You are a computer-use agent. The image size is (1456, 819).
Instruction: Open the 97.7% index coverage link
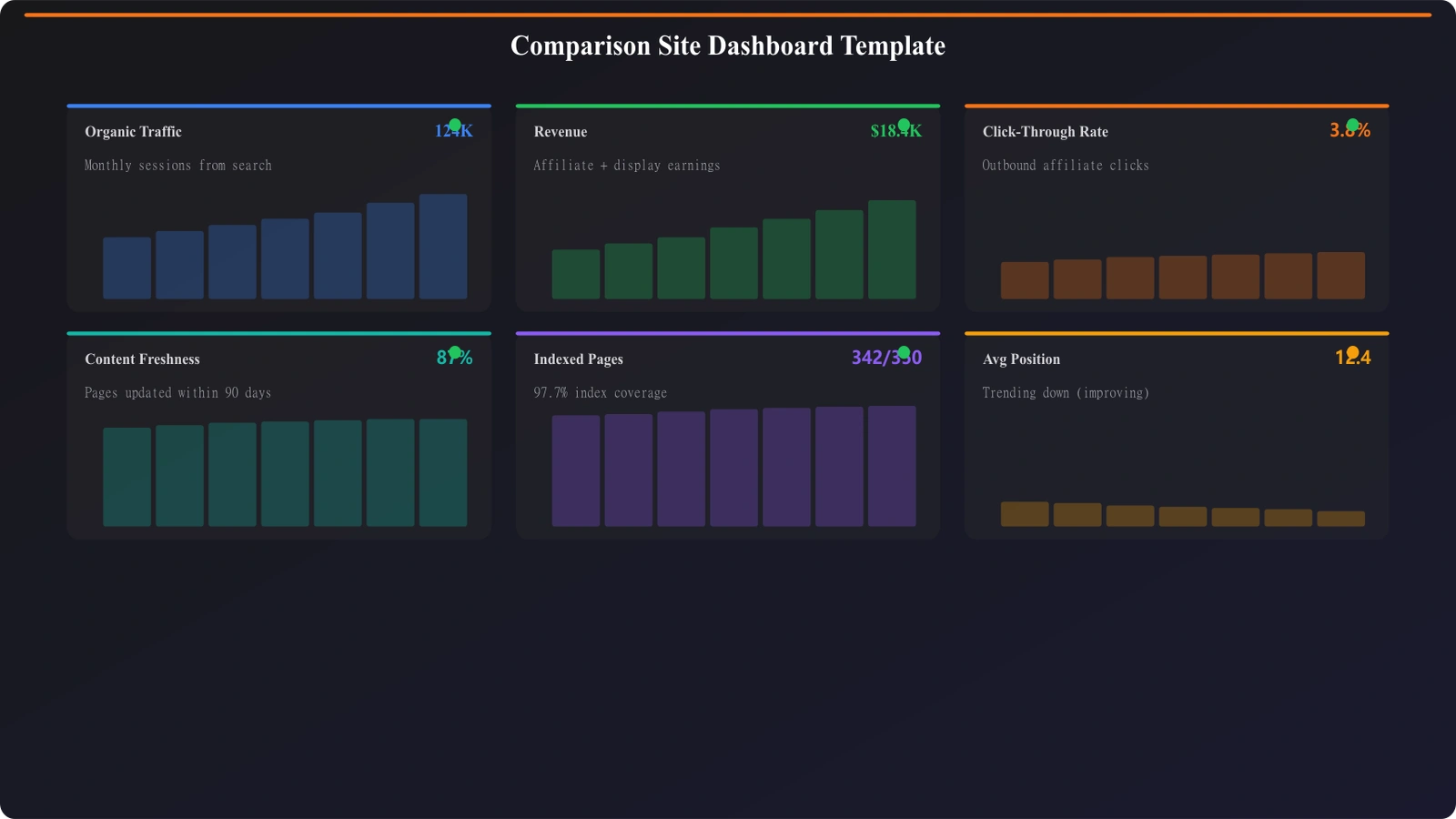coord(600,392)
